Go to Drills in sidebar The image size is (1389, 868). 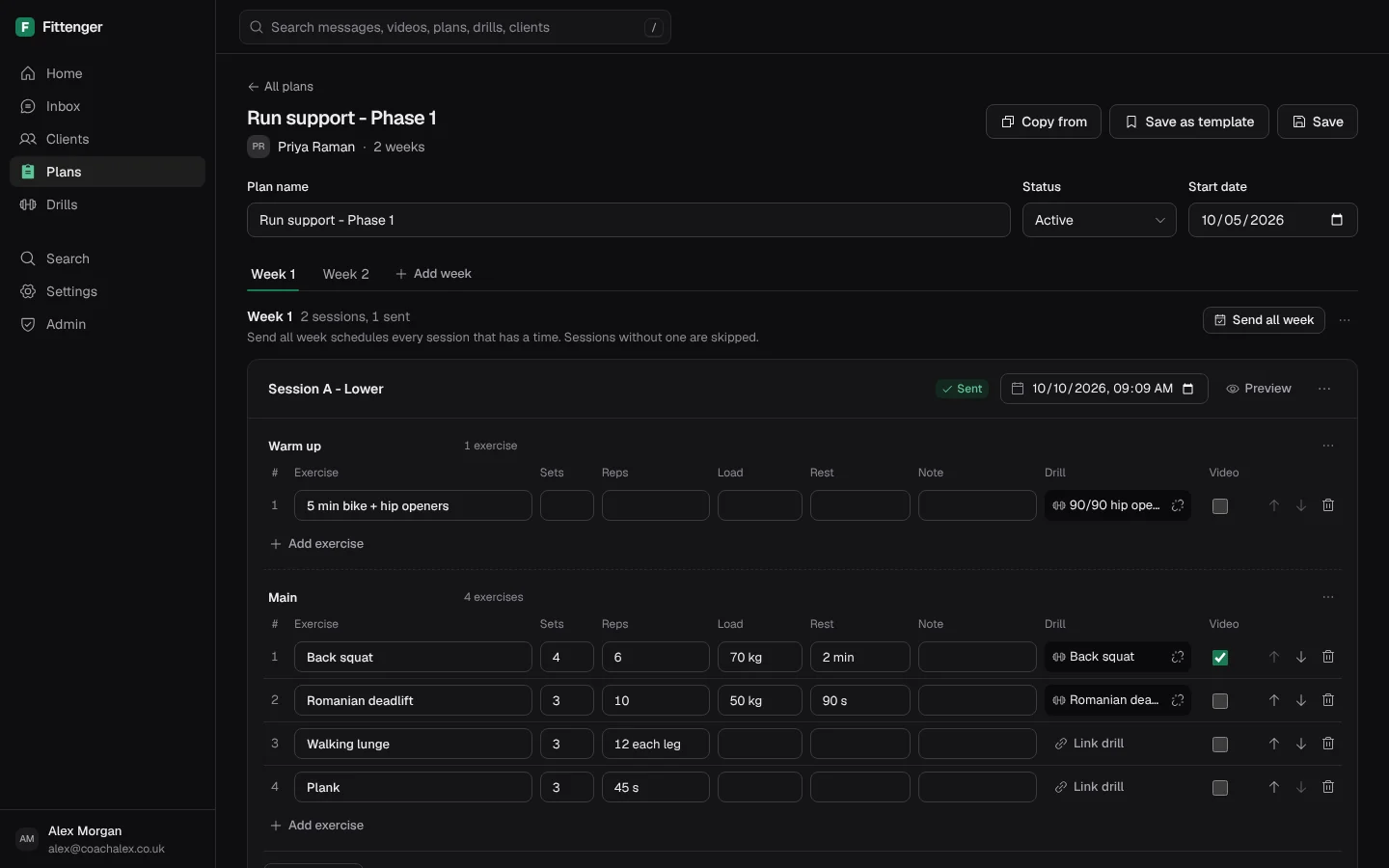pos(107,204)
